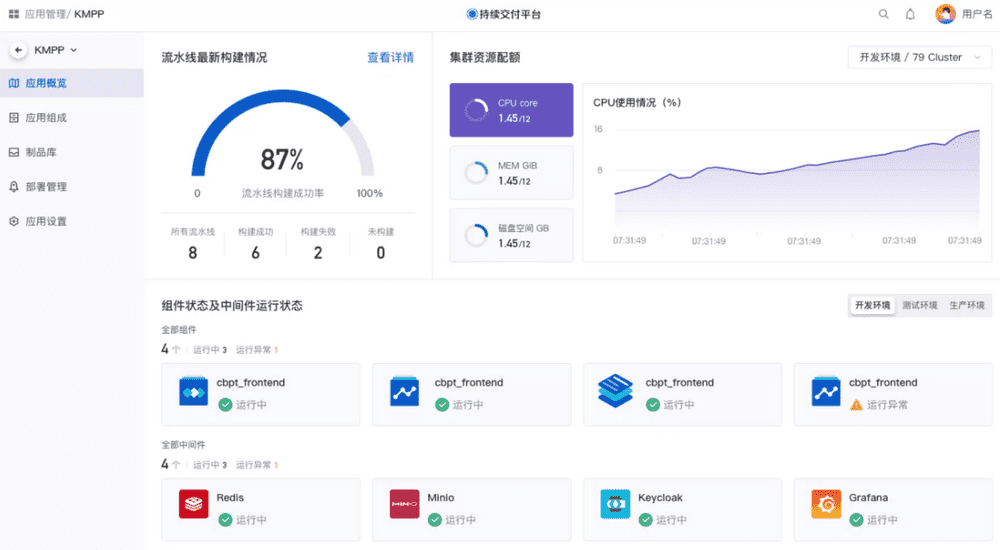Click 运行中 3 under 全部中间件
The width and height of the screenshot is (1000, 550).
pos(210,465)
